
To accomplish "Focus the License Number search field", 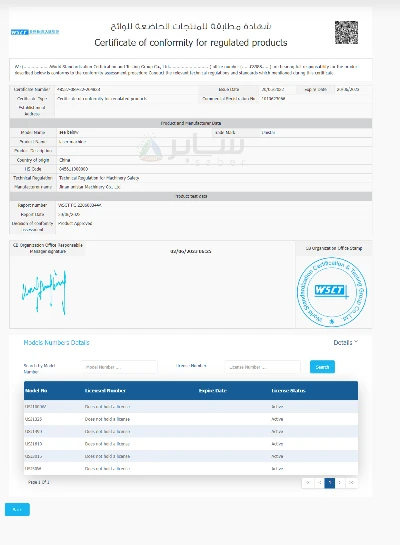I will tap(262, 367).
